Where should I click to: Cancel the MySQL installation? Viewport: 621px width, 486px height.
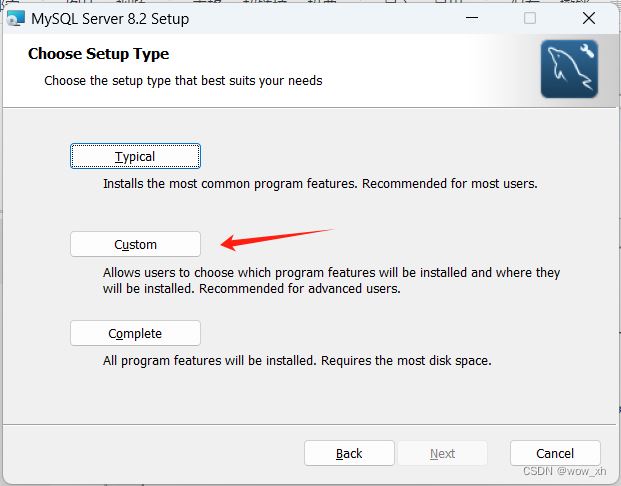click(x=555, y=453)
